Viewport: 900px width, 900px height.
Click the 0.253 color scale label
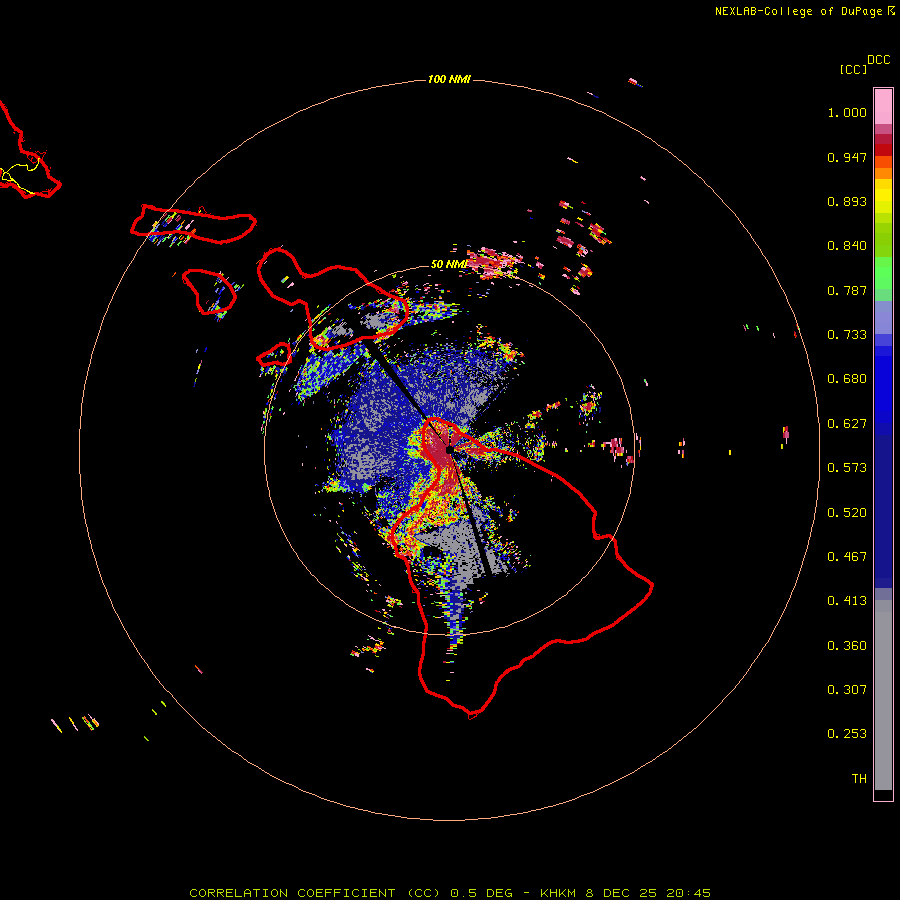pyautogui.click(x=847, y=734)
